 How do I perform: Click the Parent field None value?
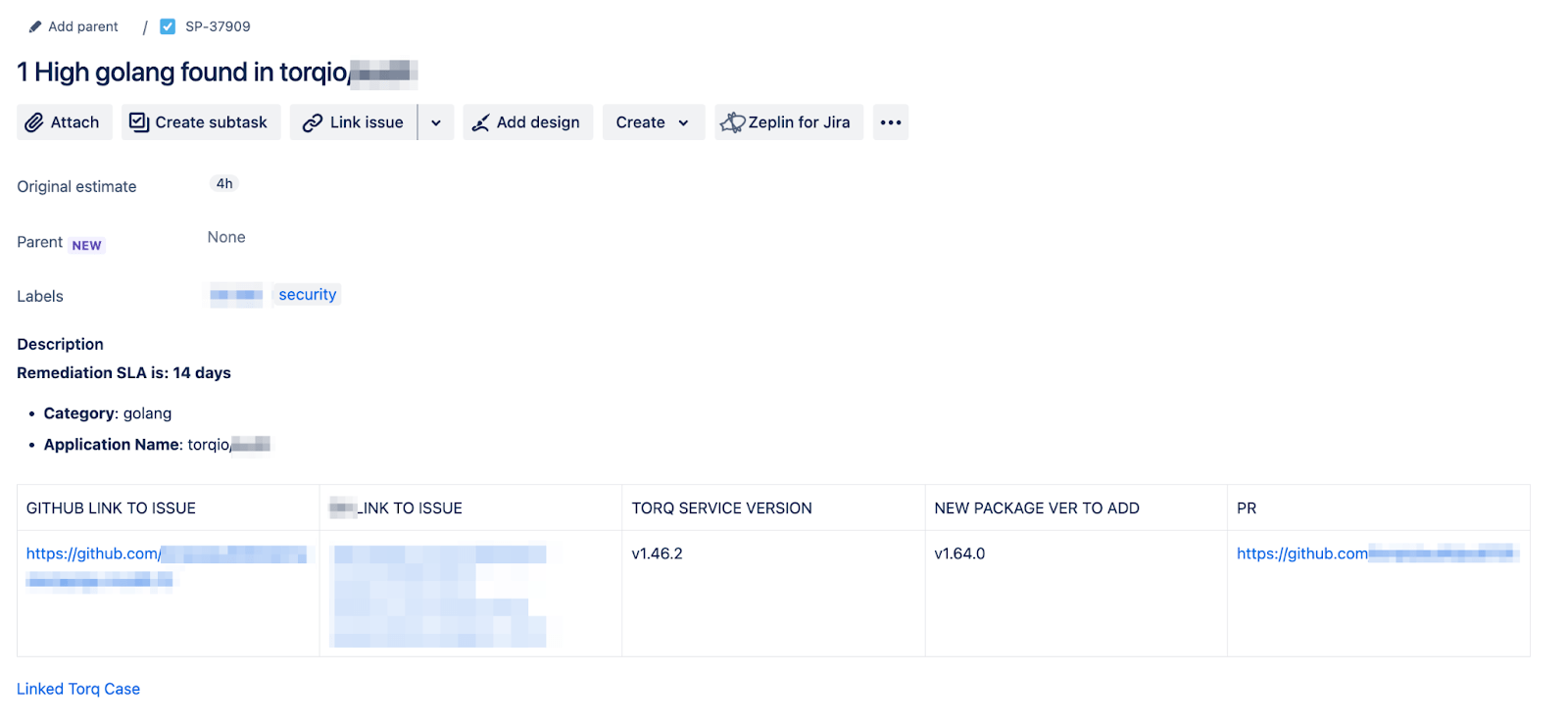pos(226,237)
